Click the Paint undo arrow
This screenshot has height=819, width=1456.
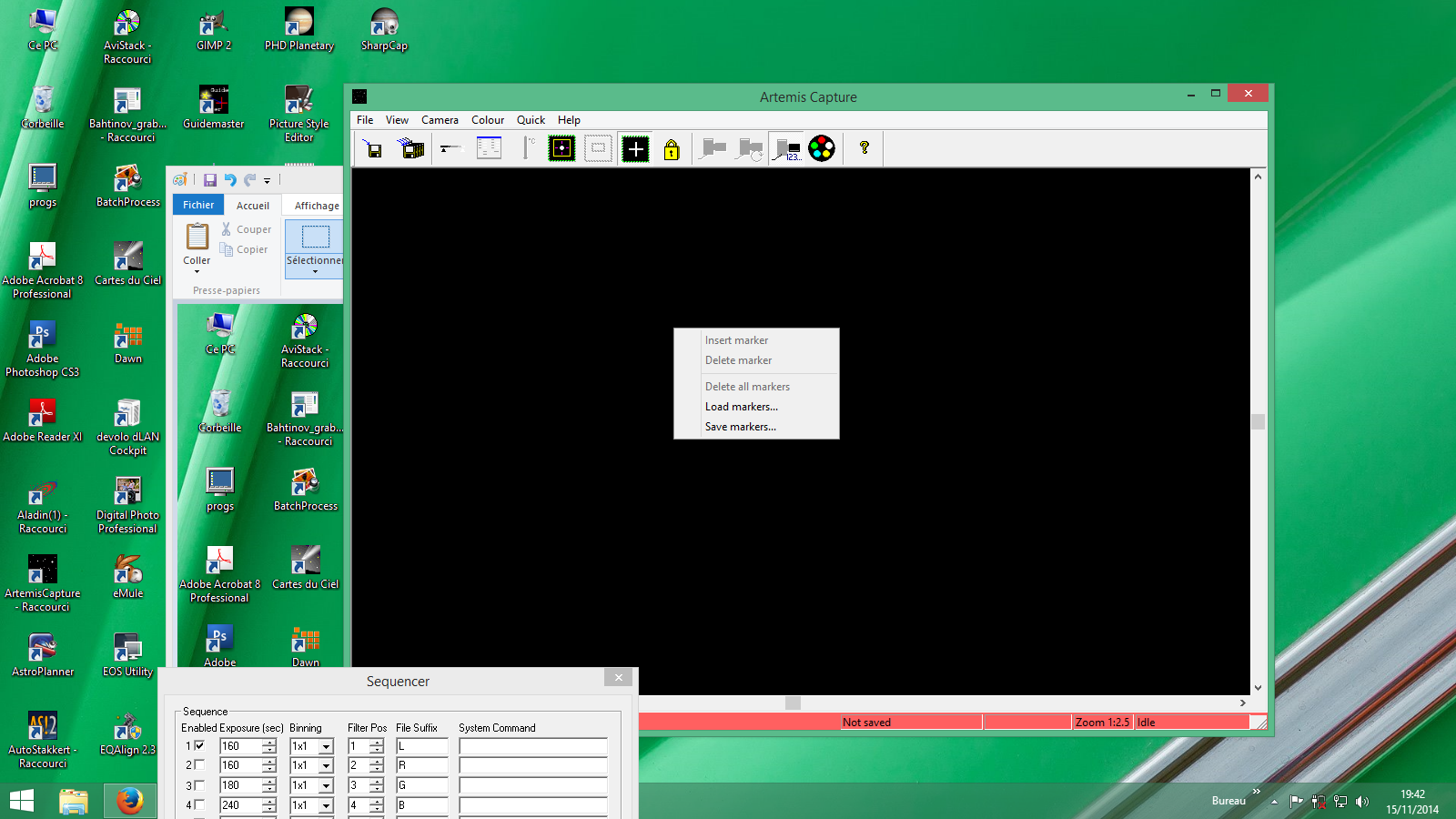click(230, 180)
